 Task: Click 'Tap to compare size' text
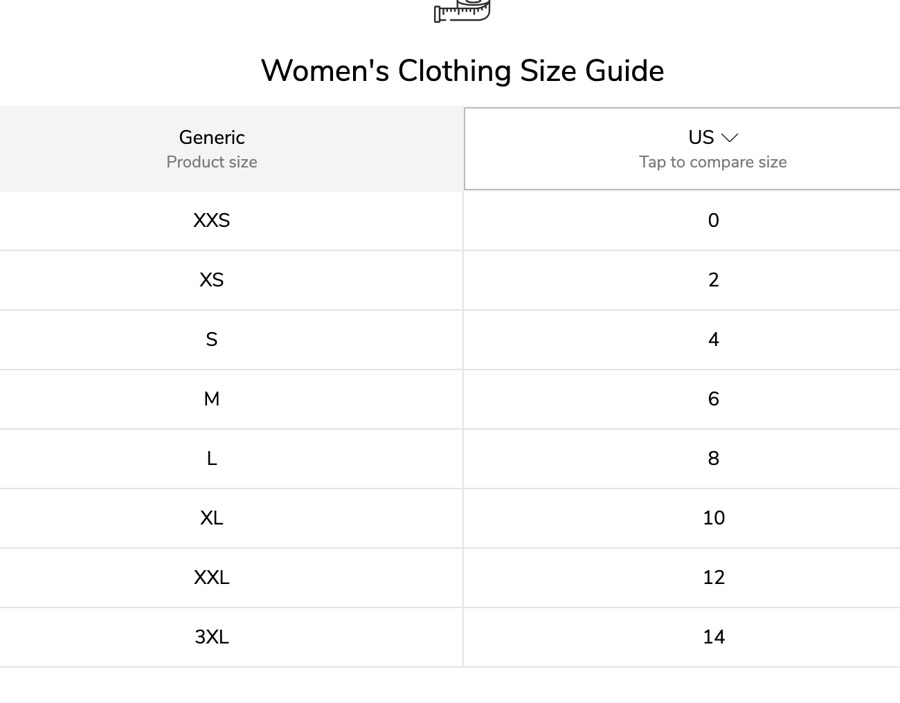pos(713,162)
